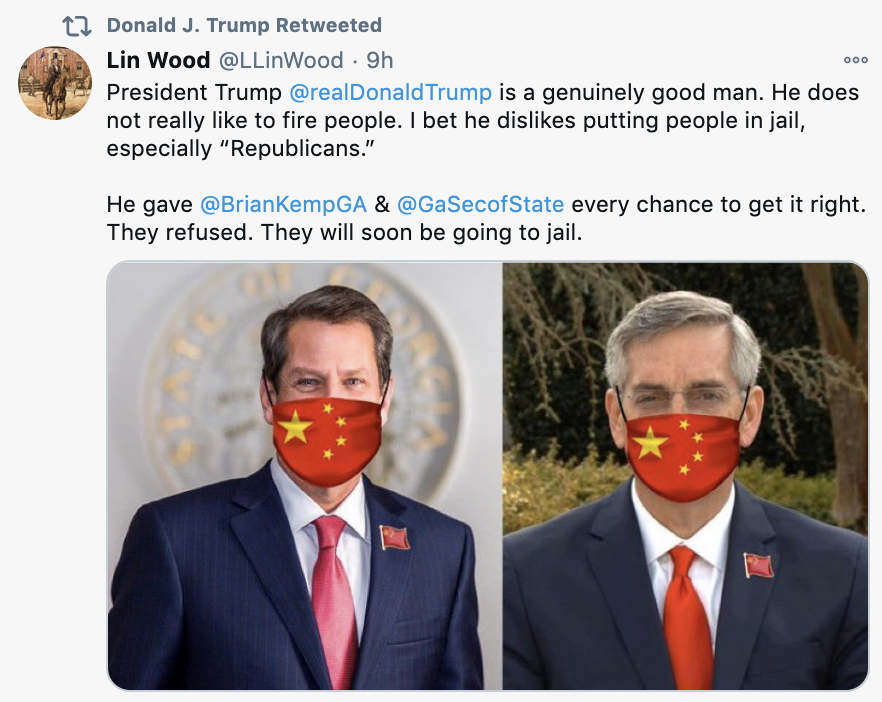The height and width of the screenshot is (702, 882).
Task: Click the tweet's first paragraph text
Action: [x=483, y=120]
